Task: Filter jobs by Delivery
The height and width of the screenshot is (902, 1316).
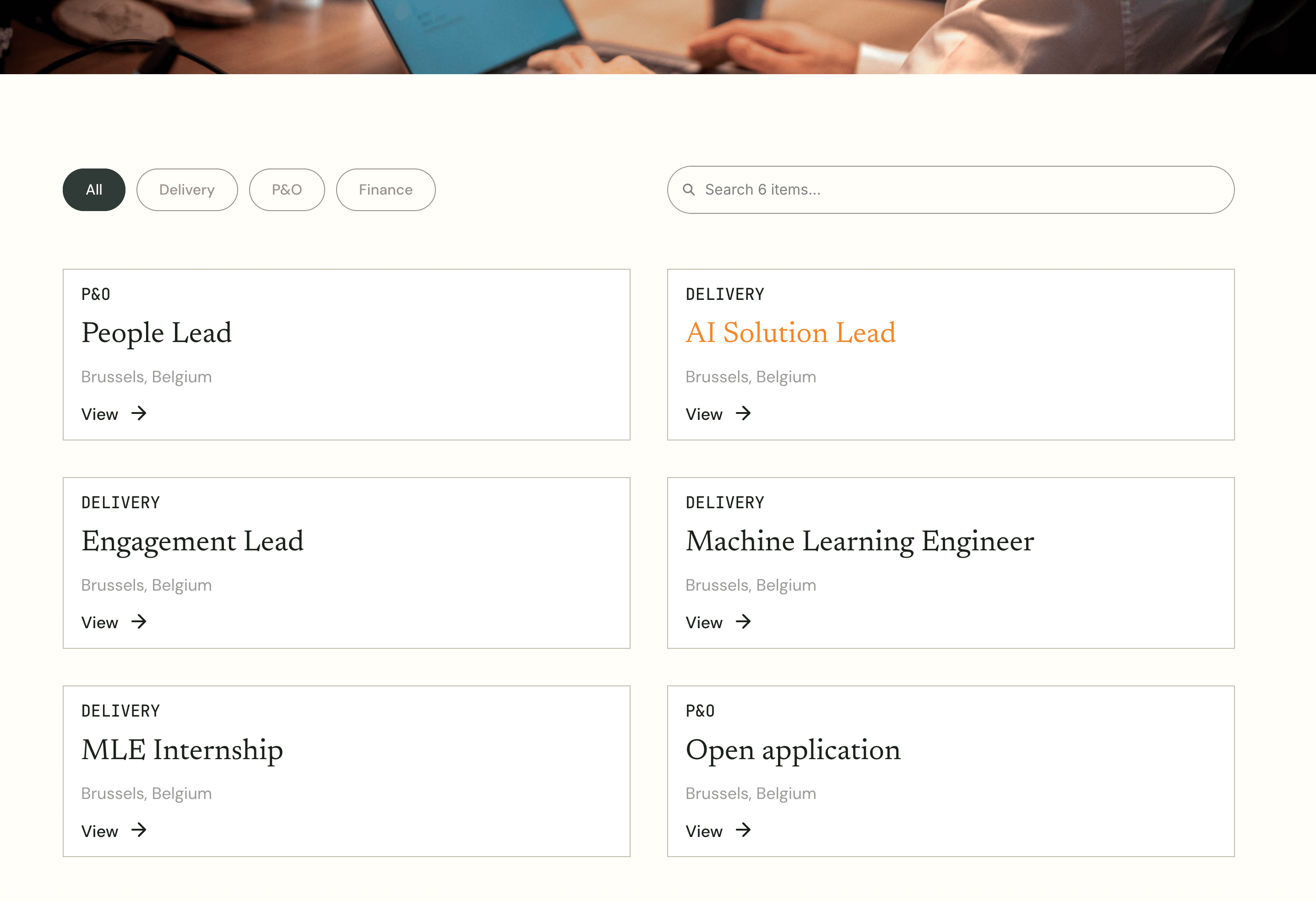Action: [187, 190]
